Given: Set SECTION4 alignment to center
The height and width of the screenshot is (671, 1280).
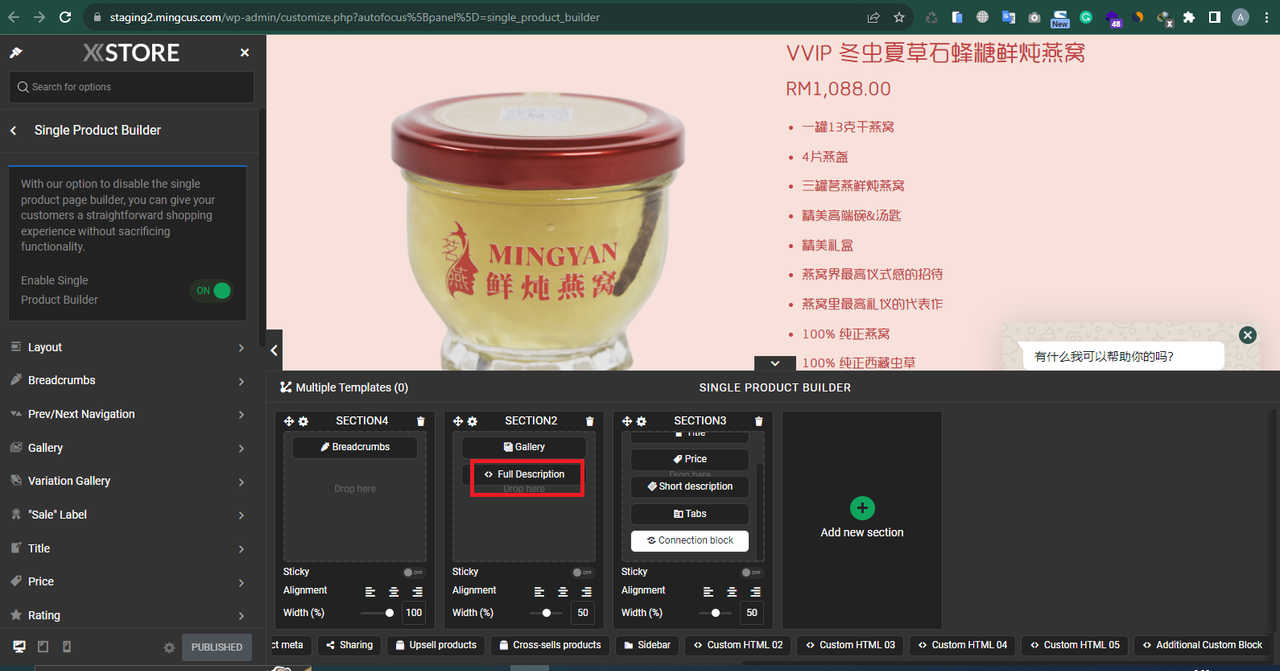Looking at the screenshot, I should click(394, 592).
